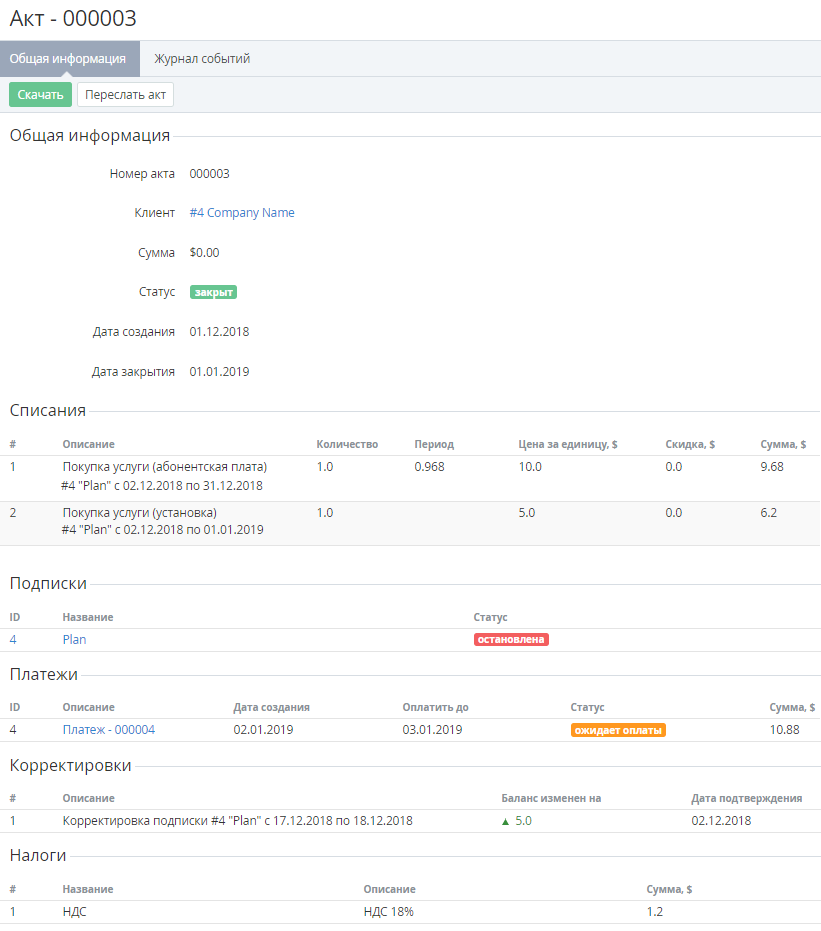821x931 pixels.
Task: Select the 'Общая информация' tab
Action: click(x=68, y=59)
